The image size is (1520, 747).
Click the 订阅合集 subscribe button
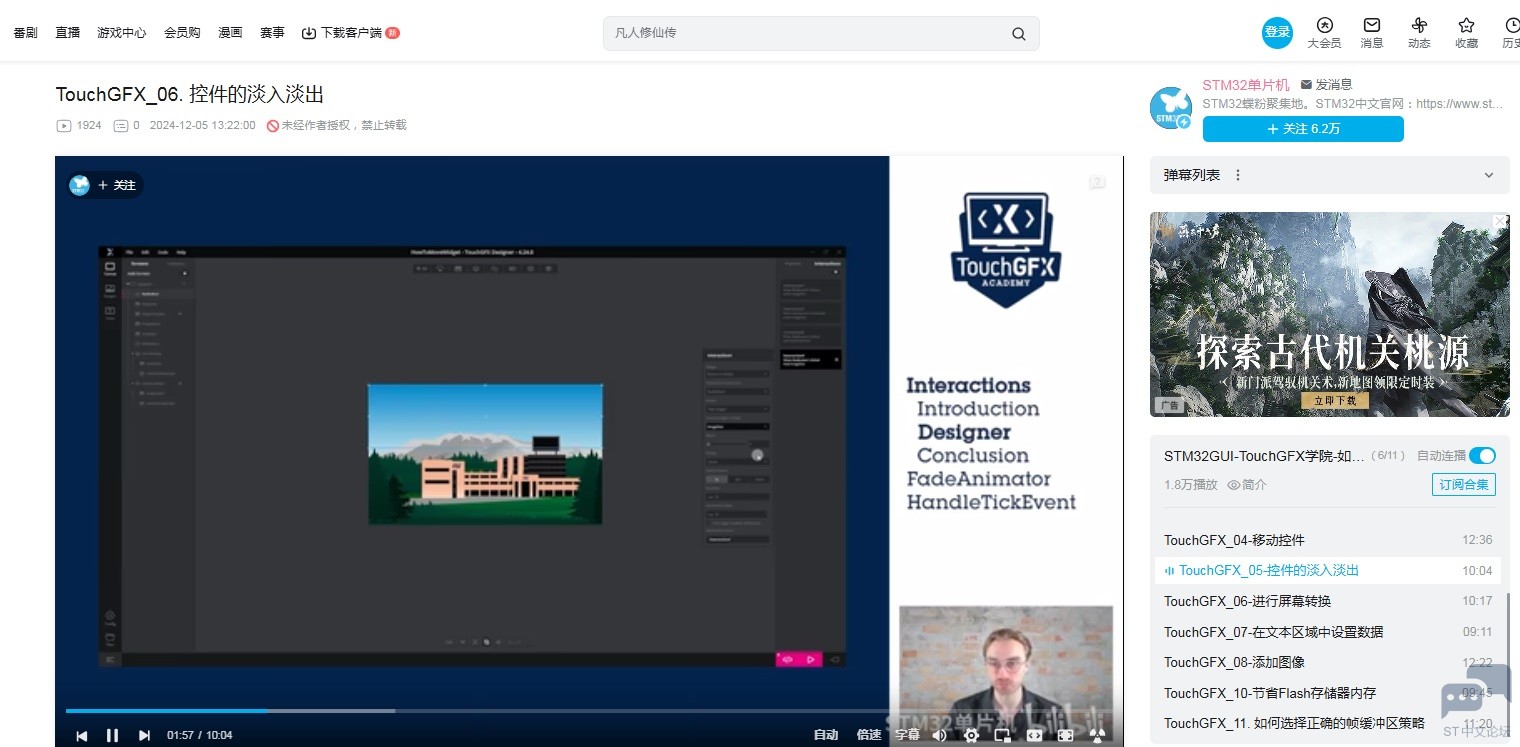tap(1463, 485)
